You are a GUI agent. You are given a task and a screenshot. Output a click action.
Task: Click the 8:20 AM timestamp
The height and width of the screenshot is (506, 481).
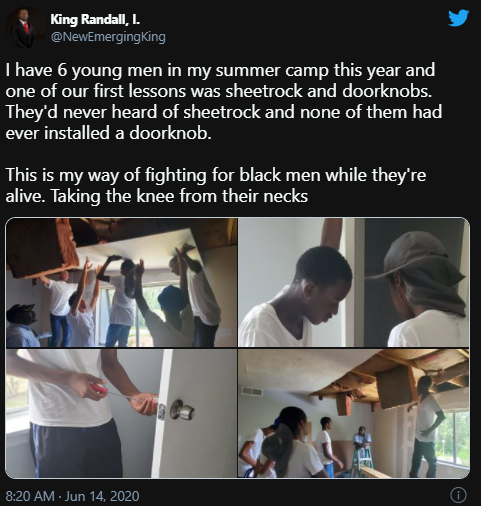30,496
